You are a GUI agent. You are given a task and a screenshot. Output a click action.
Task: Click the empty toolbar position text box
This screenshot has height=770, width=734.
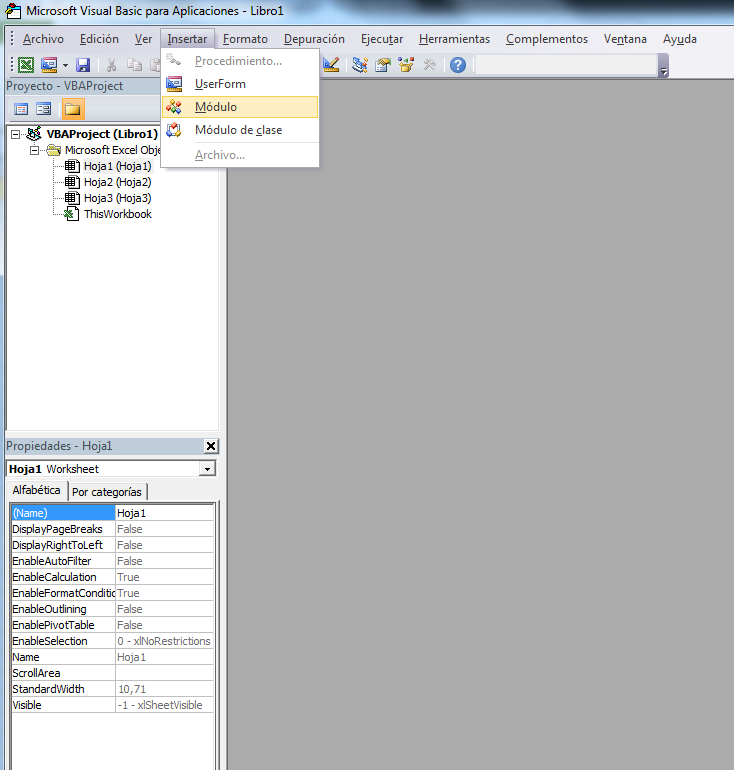pos(566,65)
